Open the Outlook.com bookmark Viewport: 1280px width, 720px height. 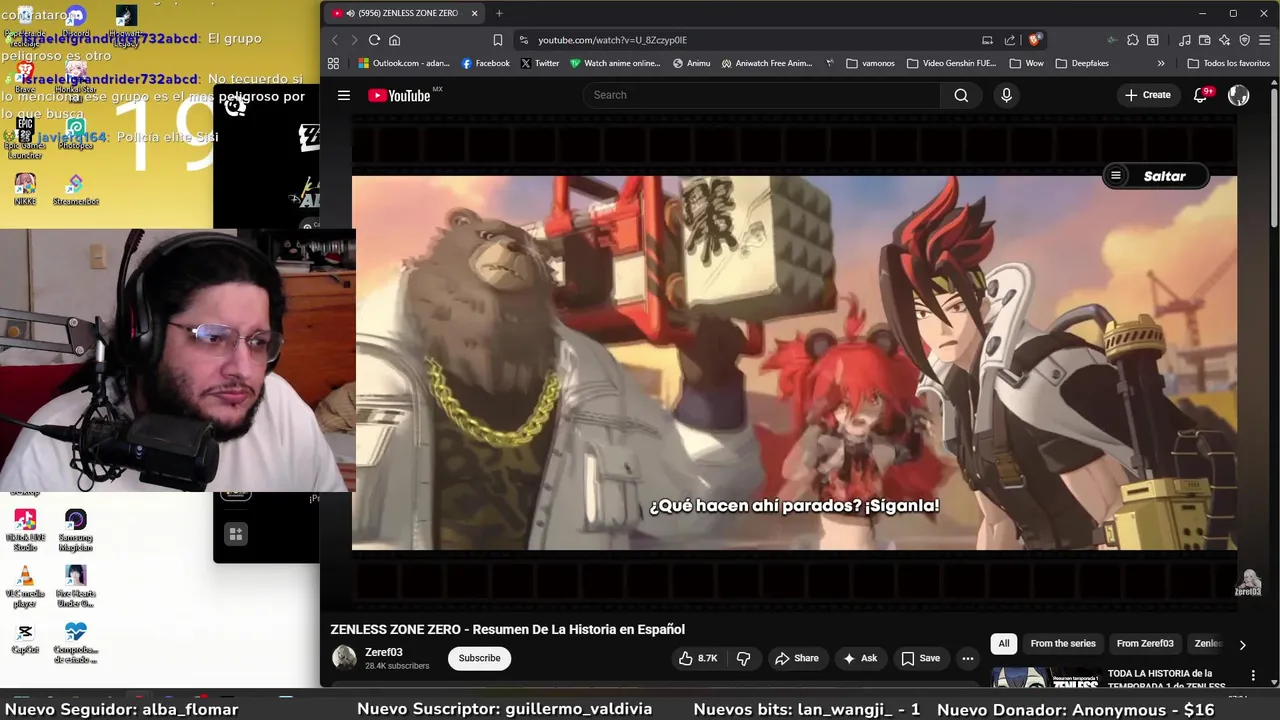click(x=404, y=63)
